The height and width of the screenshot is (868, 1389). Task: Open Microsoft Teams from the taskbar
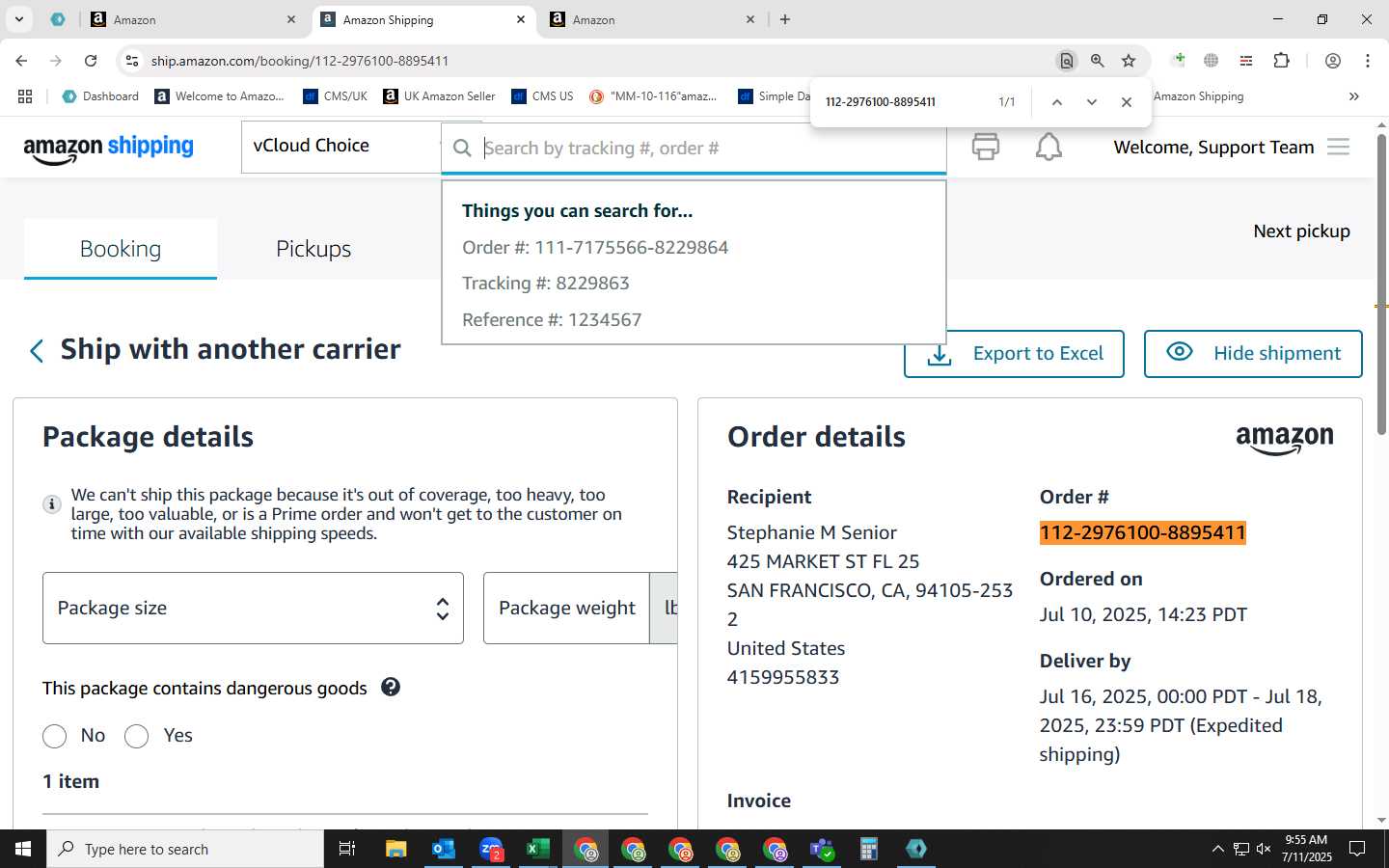coord(822,849)
